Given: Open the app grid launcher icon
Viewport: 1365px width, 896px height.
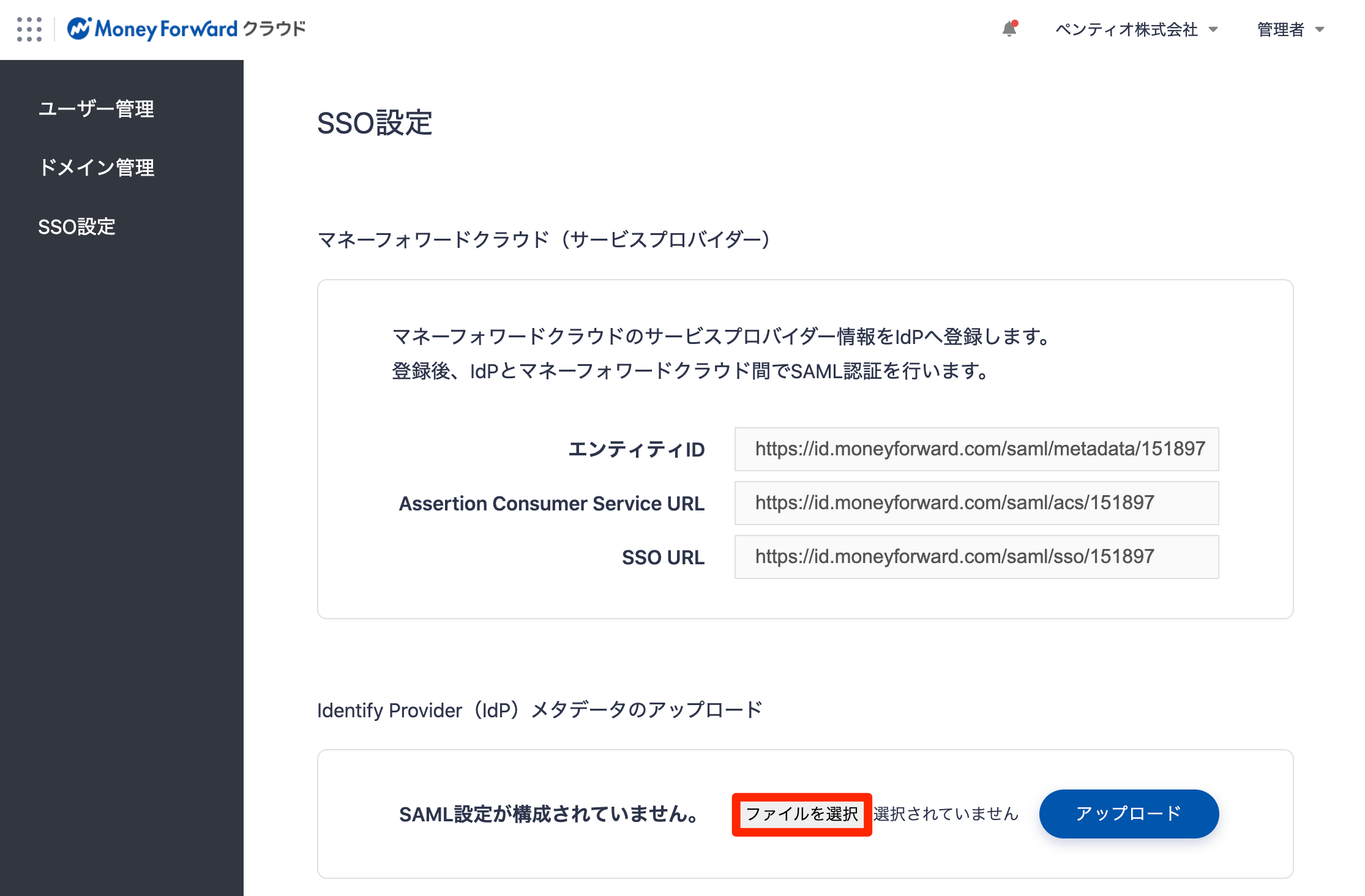Looking at the screenshot, I should point(29,29).
